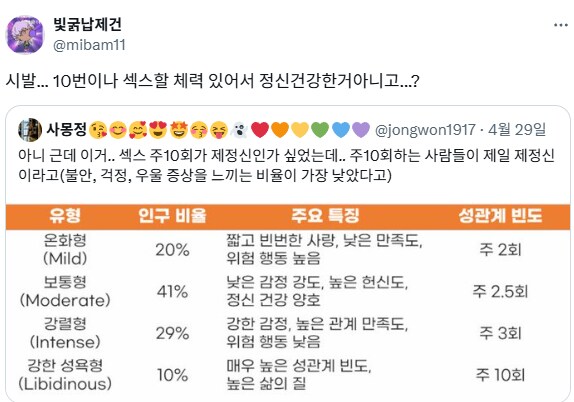Click the ghost emoji in the display name
Viewport: 574px width, 402px height.
point(240,130)
